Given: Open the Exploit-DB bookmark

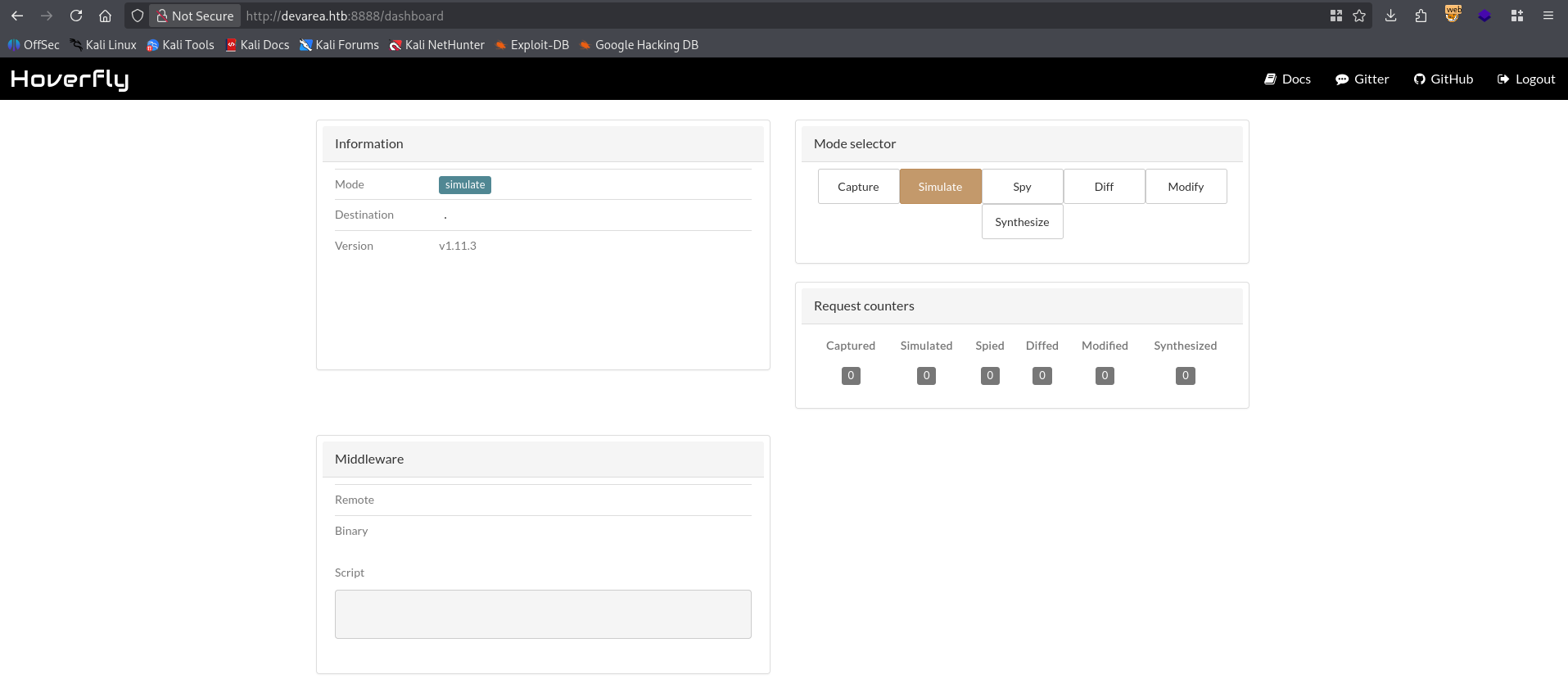Looking at the screenshot, I should coord(532,45).
